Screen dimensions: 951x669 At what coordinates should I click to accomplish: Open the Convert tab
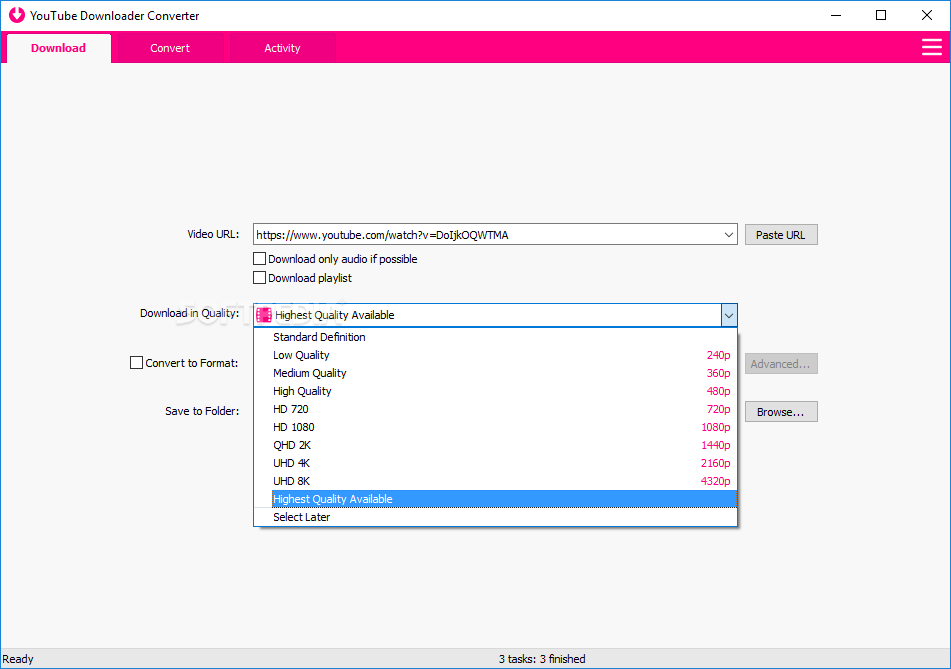click(170, 48)
